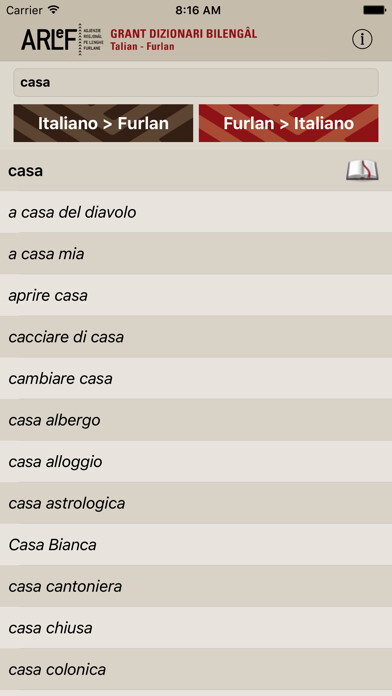392x696 pixels.
Task: Select casa cantoniera from results
Action: [196, 586]
